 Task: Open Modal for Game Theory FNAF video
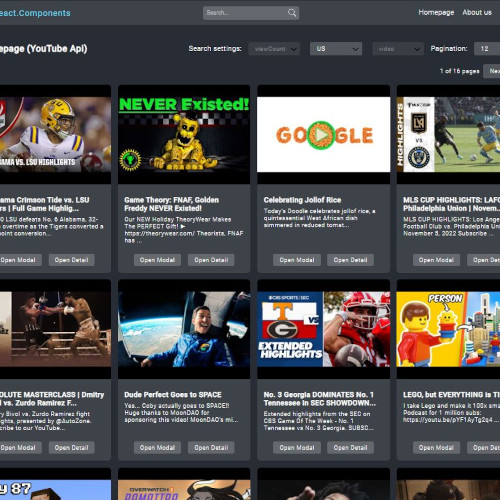[157, 260]
